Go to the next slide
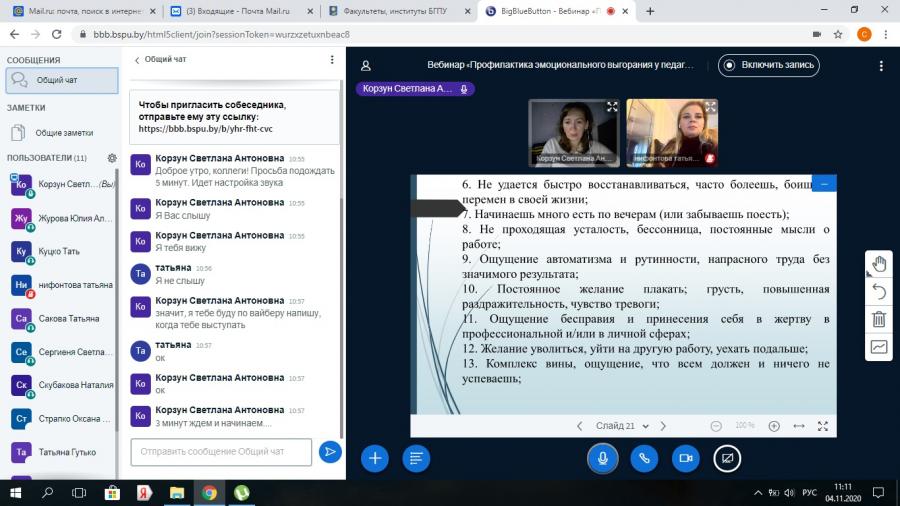The width and height of the screenshot is (900, 506). click(663, 426)
